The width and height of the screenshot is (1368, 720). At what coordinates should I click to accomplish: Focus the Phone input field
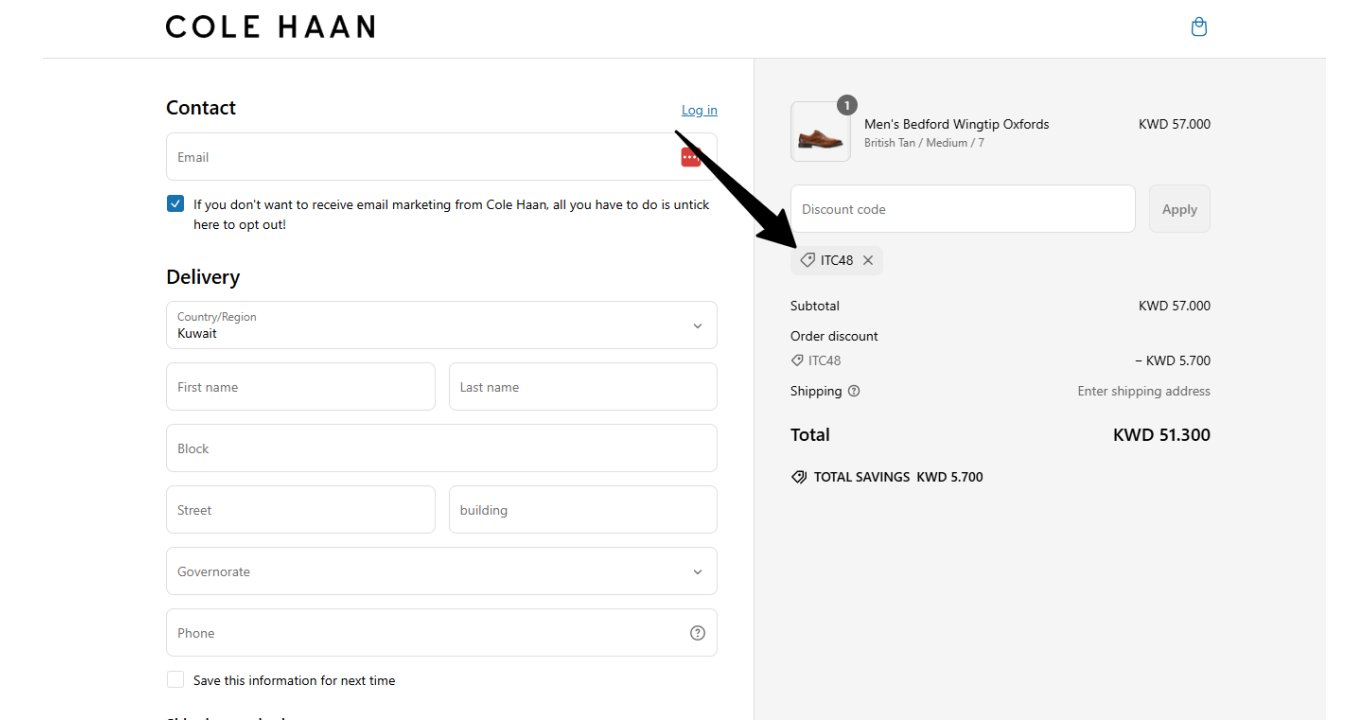point(441,633)
